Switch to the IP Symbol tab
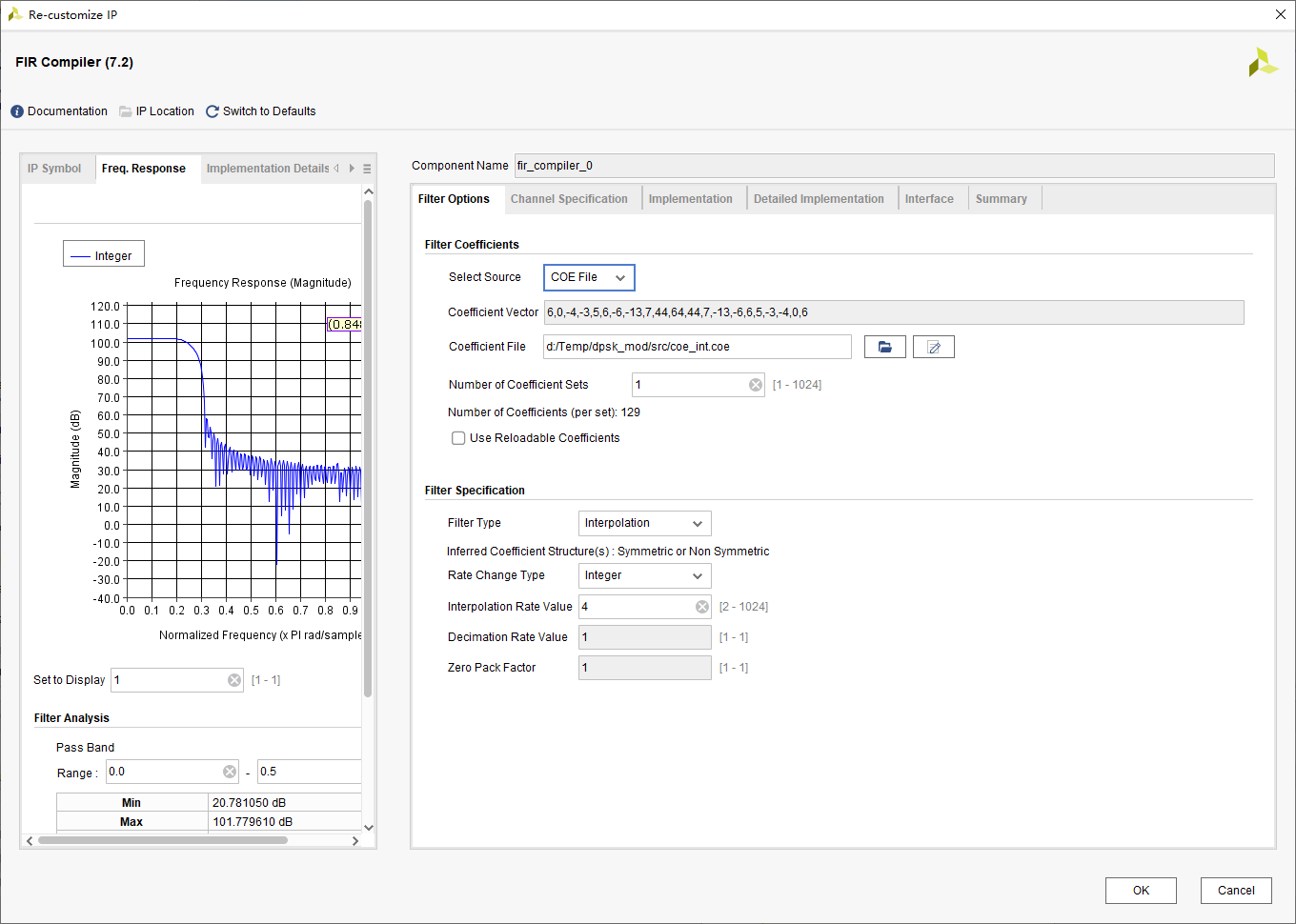Screen dimensions: 1296x924 click(54, 169)
